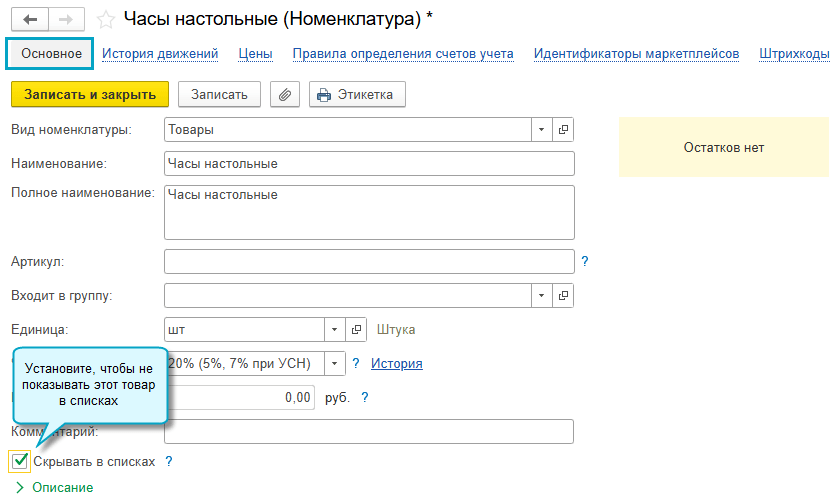Open the Единица dropdown list
This screenshot has height=502, width=840.
pyautogui.click(x=334, y=330)
